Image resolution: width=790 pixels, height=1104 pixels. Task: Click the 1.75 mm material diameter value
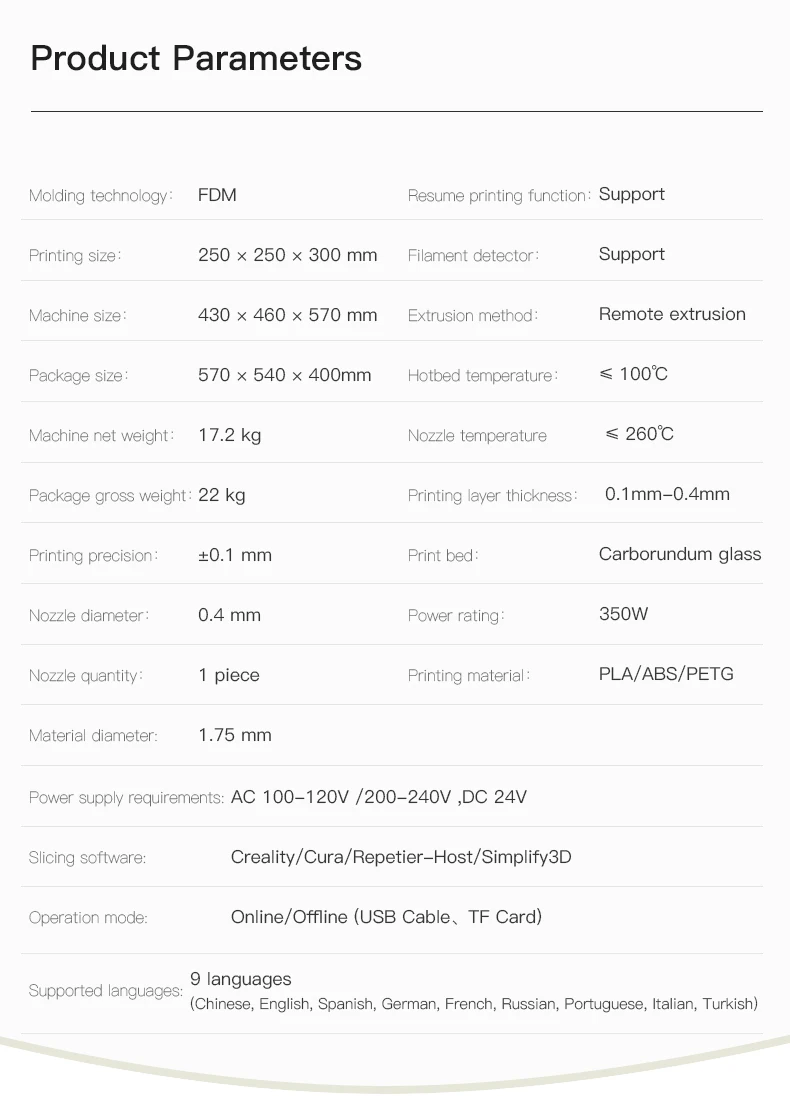click(234, 735)
